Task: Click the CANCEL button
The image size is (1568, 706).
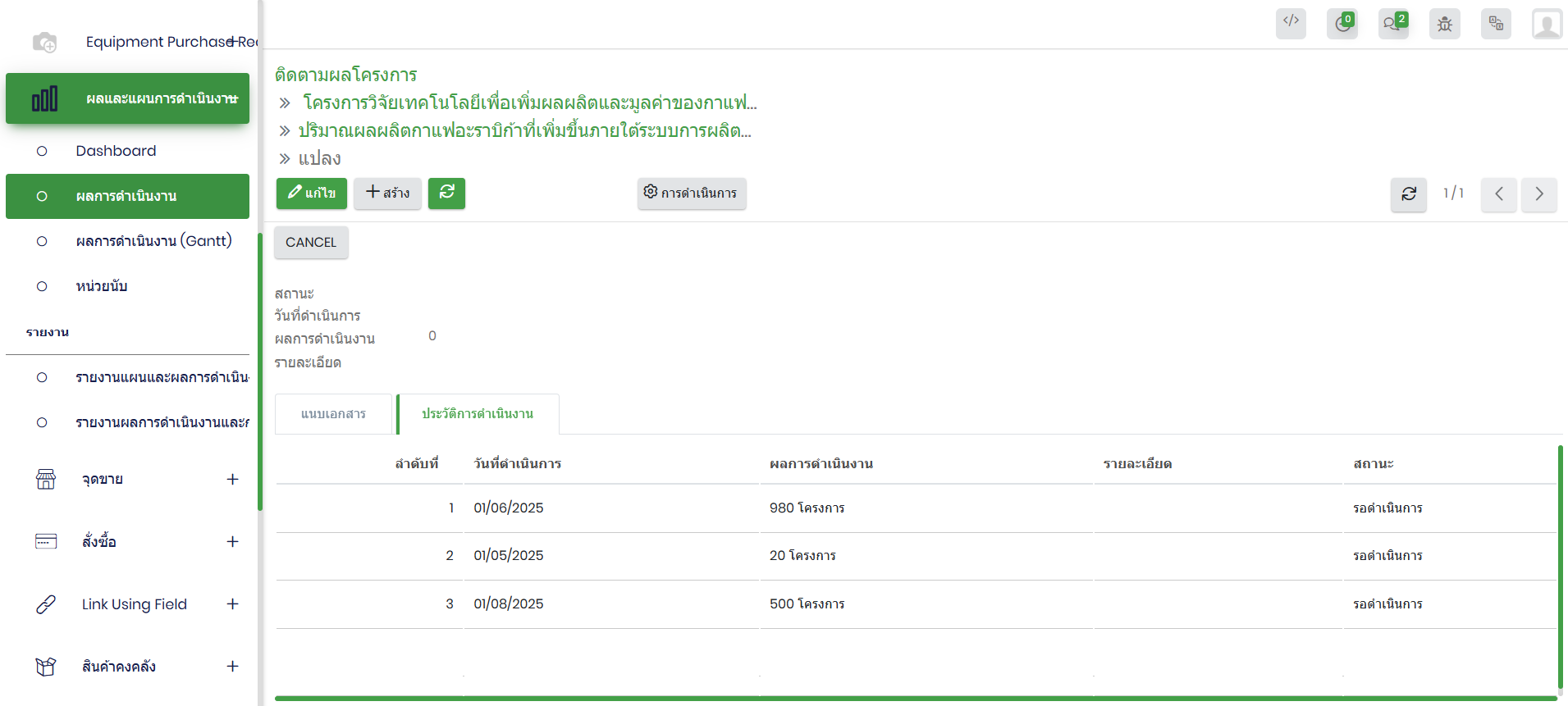Action: click(x=311, y=243)
